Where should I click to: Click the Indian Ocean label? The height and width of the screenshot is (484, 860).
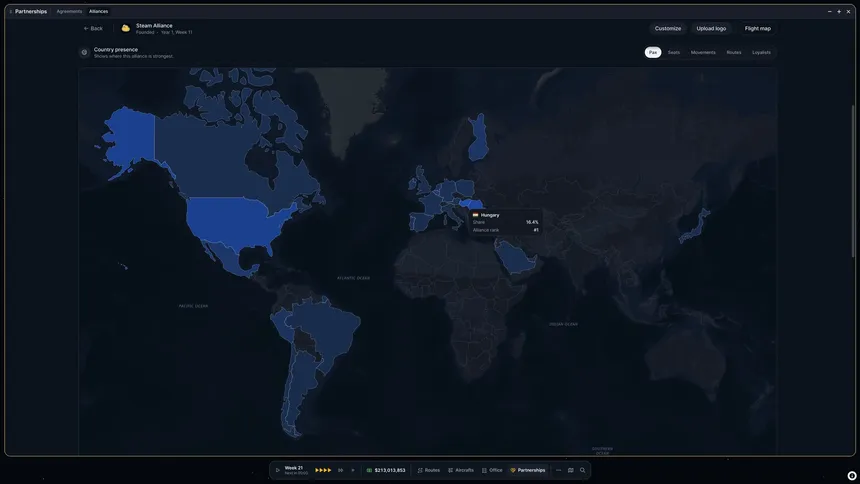(x=563, y=324)
